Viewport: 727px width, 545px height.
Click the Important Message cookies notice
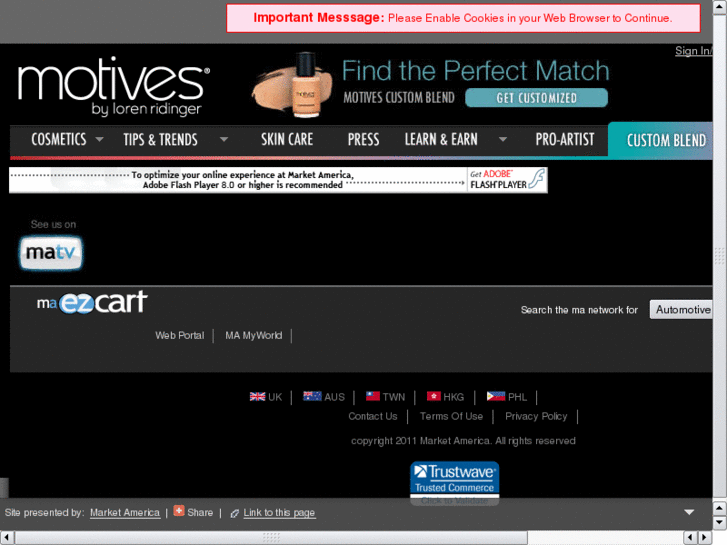click(x=463, y=18)
